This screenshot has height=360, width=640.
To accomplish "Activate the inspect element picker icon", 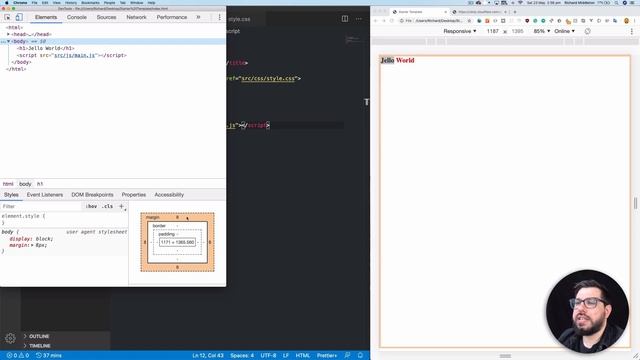I will [x=7, y=17].
